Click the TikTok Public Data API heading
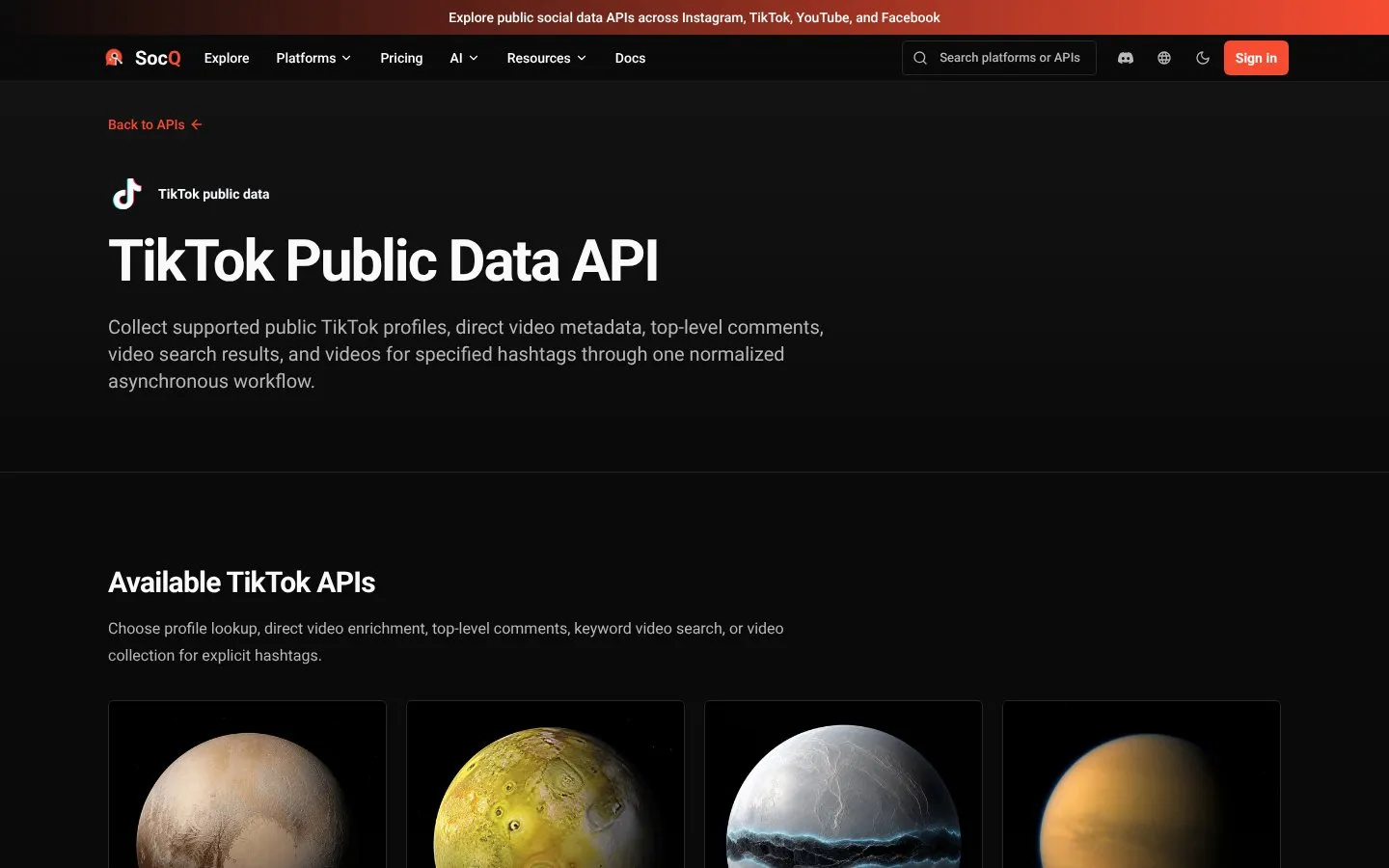 [384, 260]
